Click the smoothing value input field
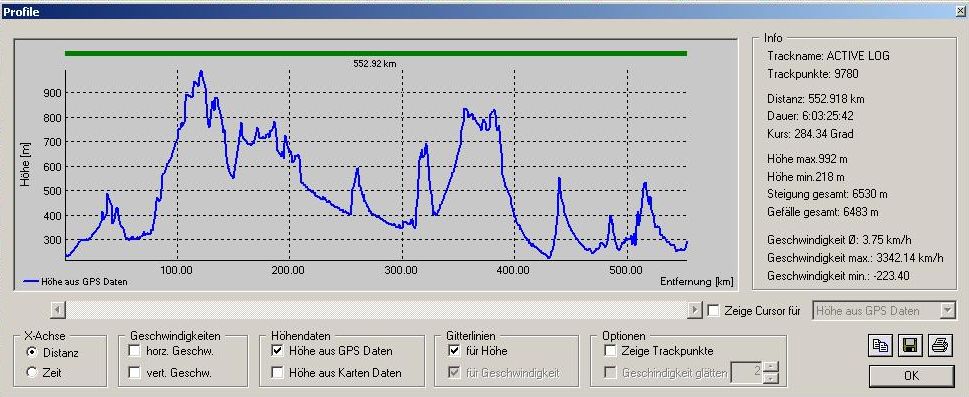 pos(747,372)
